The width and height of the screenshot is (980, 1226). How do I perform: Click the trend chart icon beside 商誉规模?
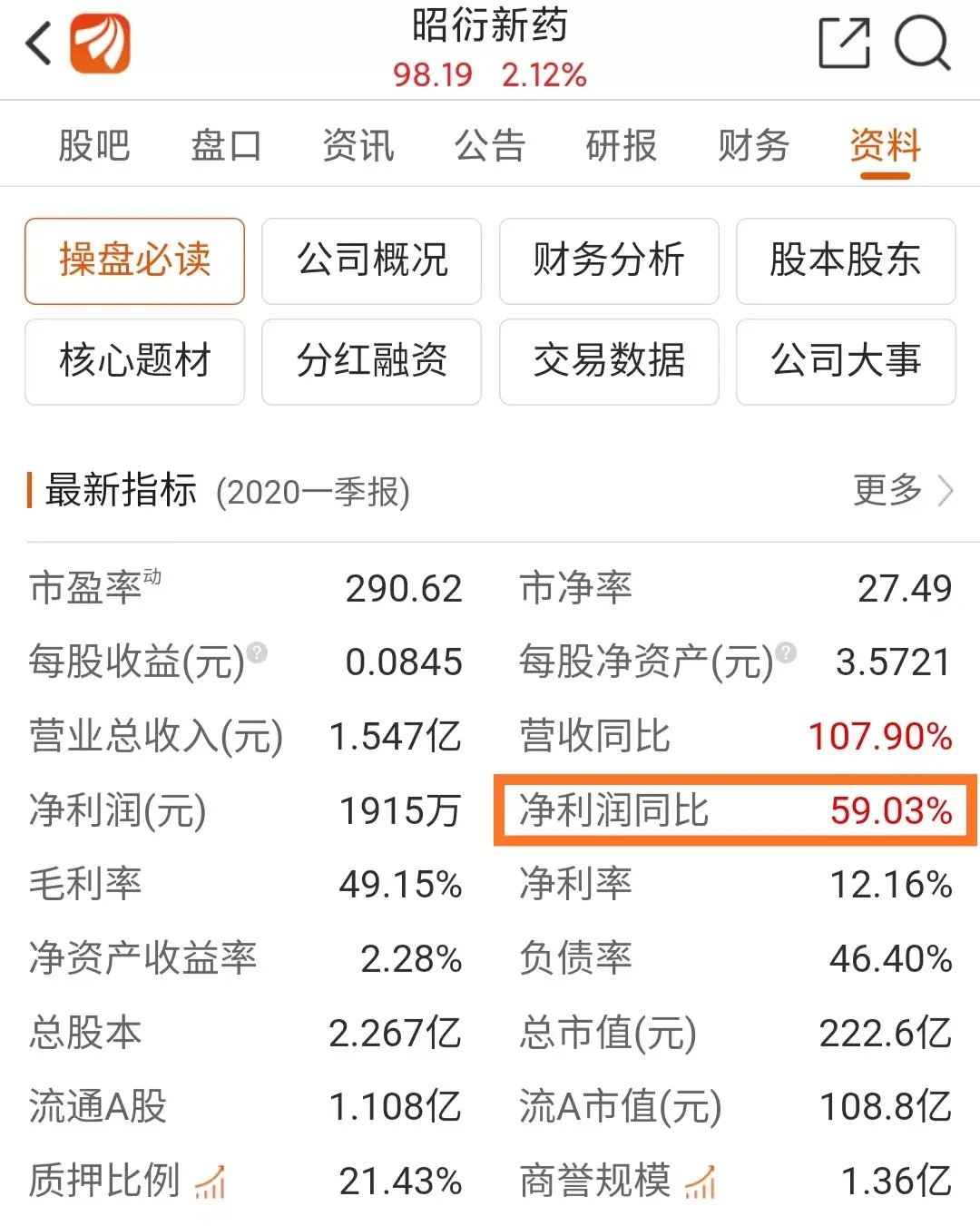[697, 1182]
